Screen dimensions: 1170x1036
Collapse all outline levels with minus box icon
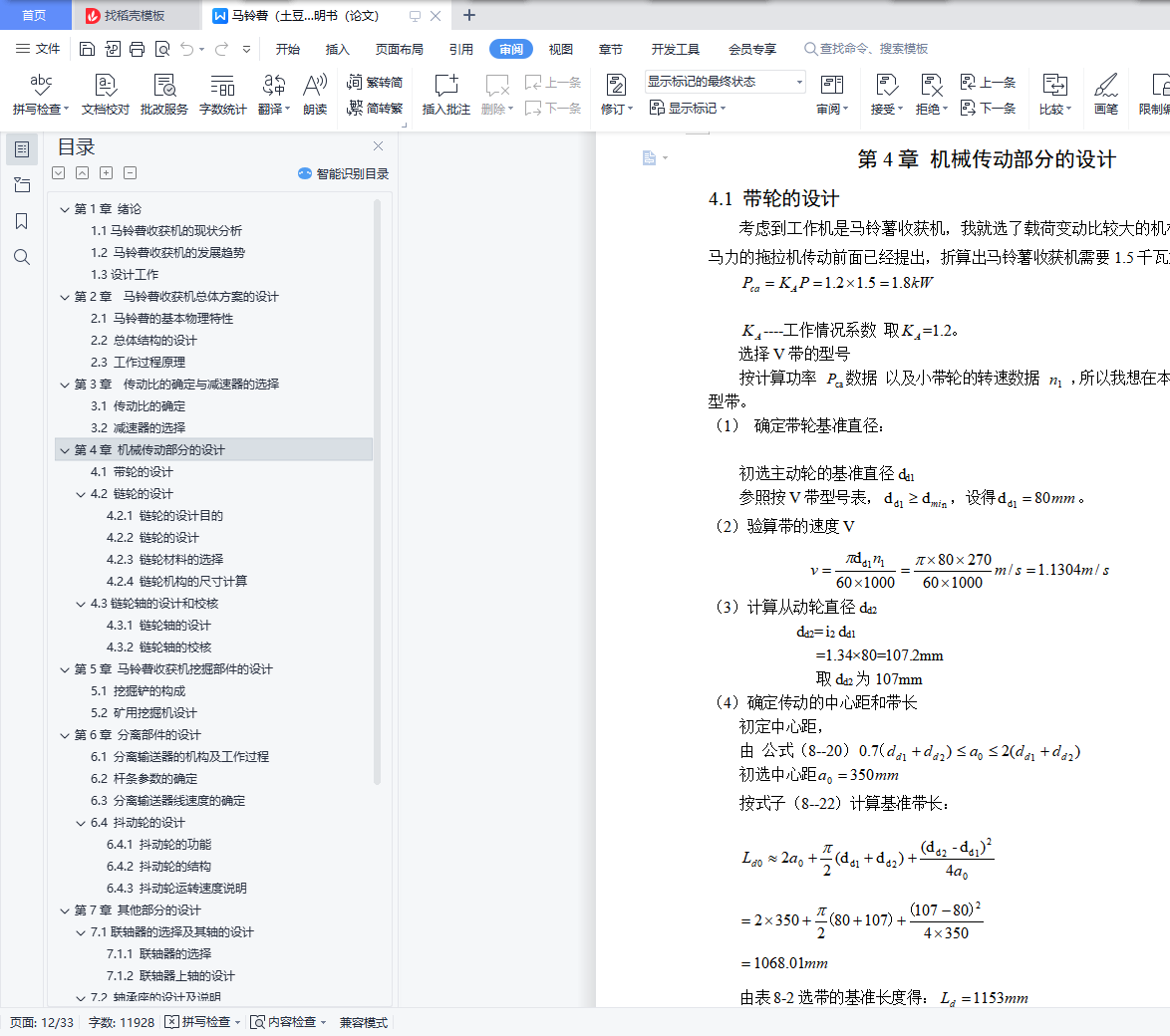point(130,173)
